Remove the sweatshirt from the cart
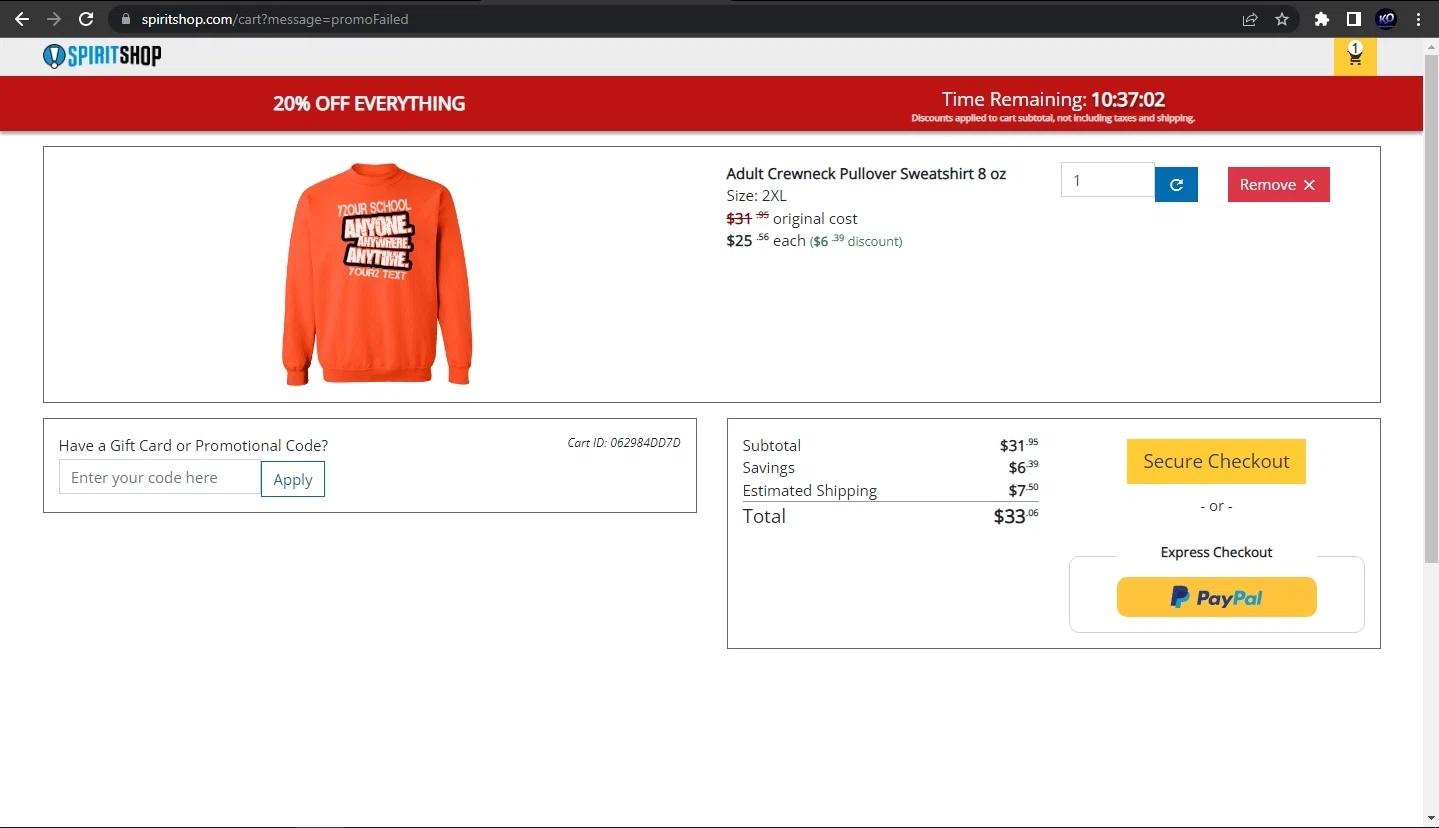This screenshot has height=828, width=1439. point(1278,184)
